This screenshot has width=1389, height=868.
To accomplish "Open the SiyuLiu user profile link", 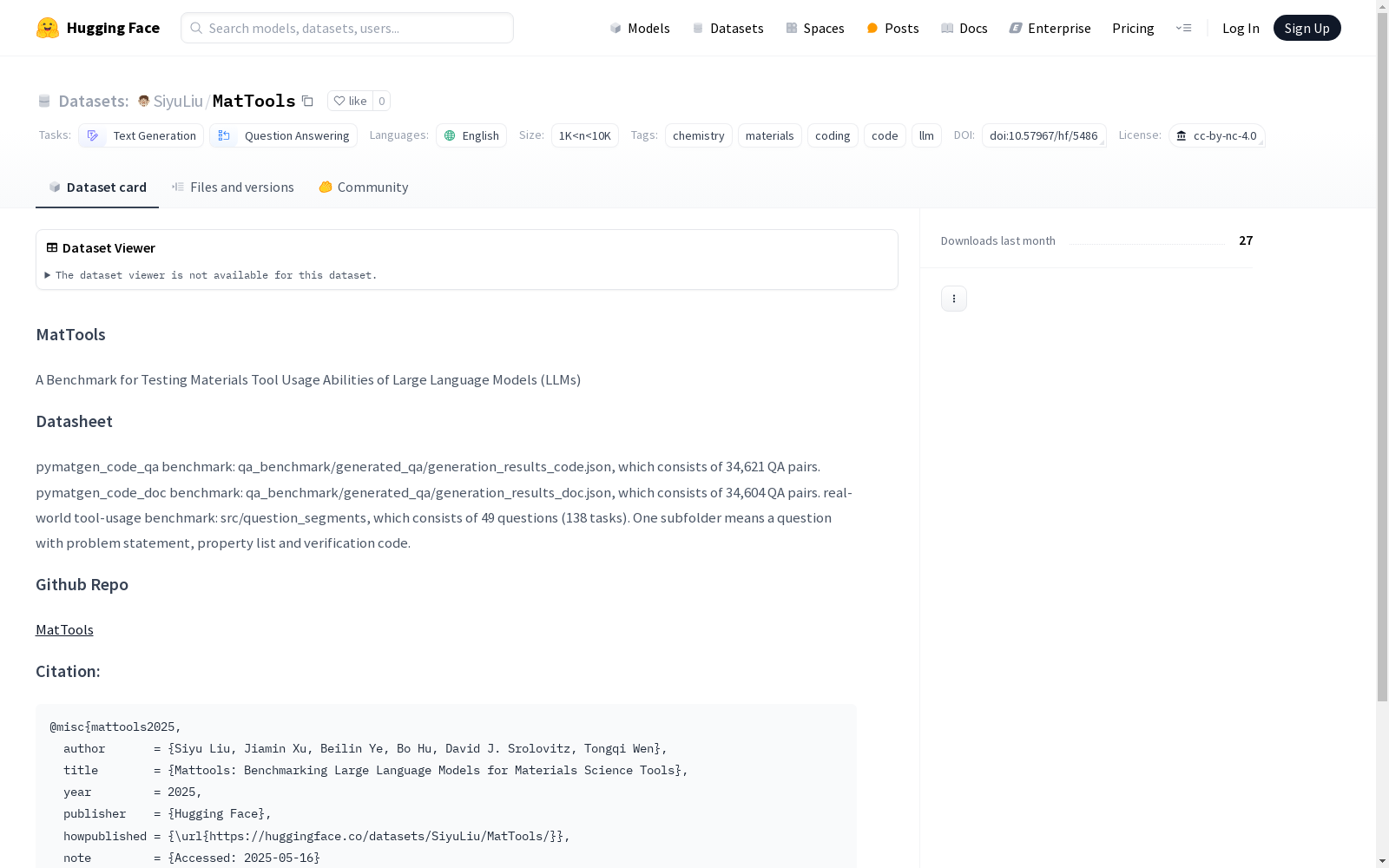I will pyautogui.click(x=178, y=101).
